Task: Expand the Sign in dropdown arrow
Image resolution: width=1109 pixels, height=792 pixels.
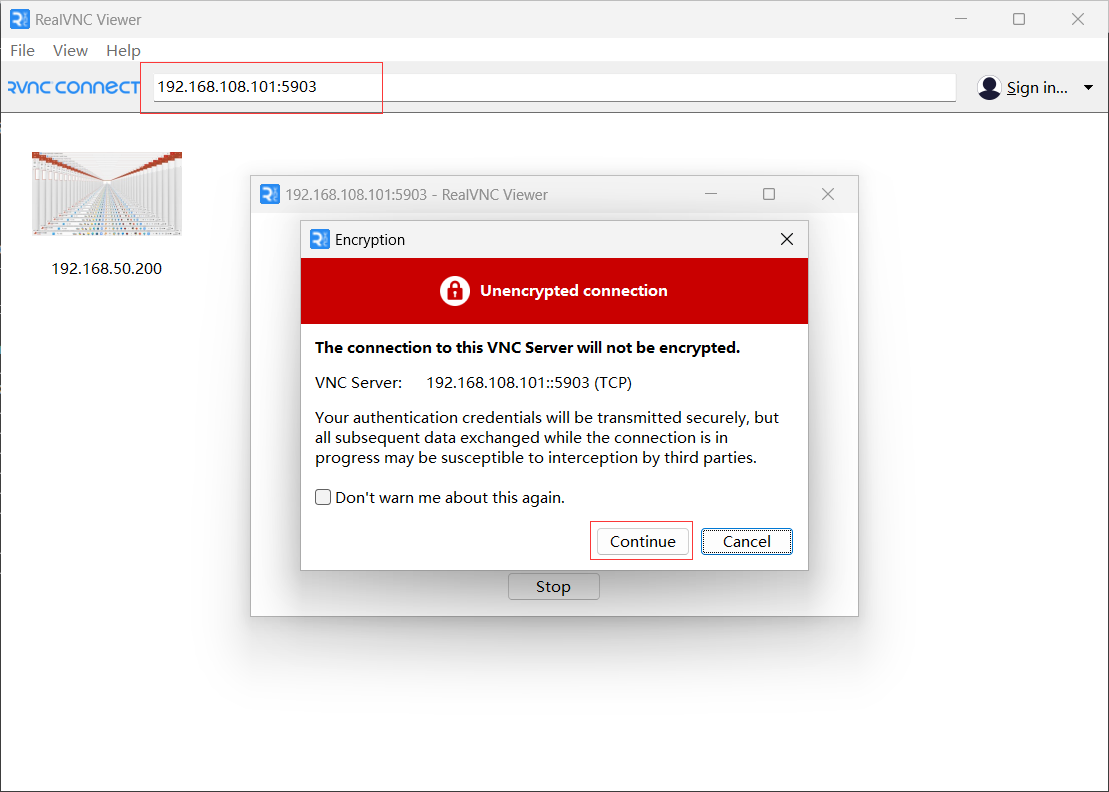Action: click(1088, 88)
